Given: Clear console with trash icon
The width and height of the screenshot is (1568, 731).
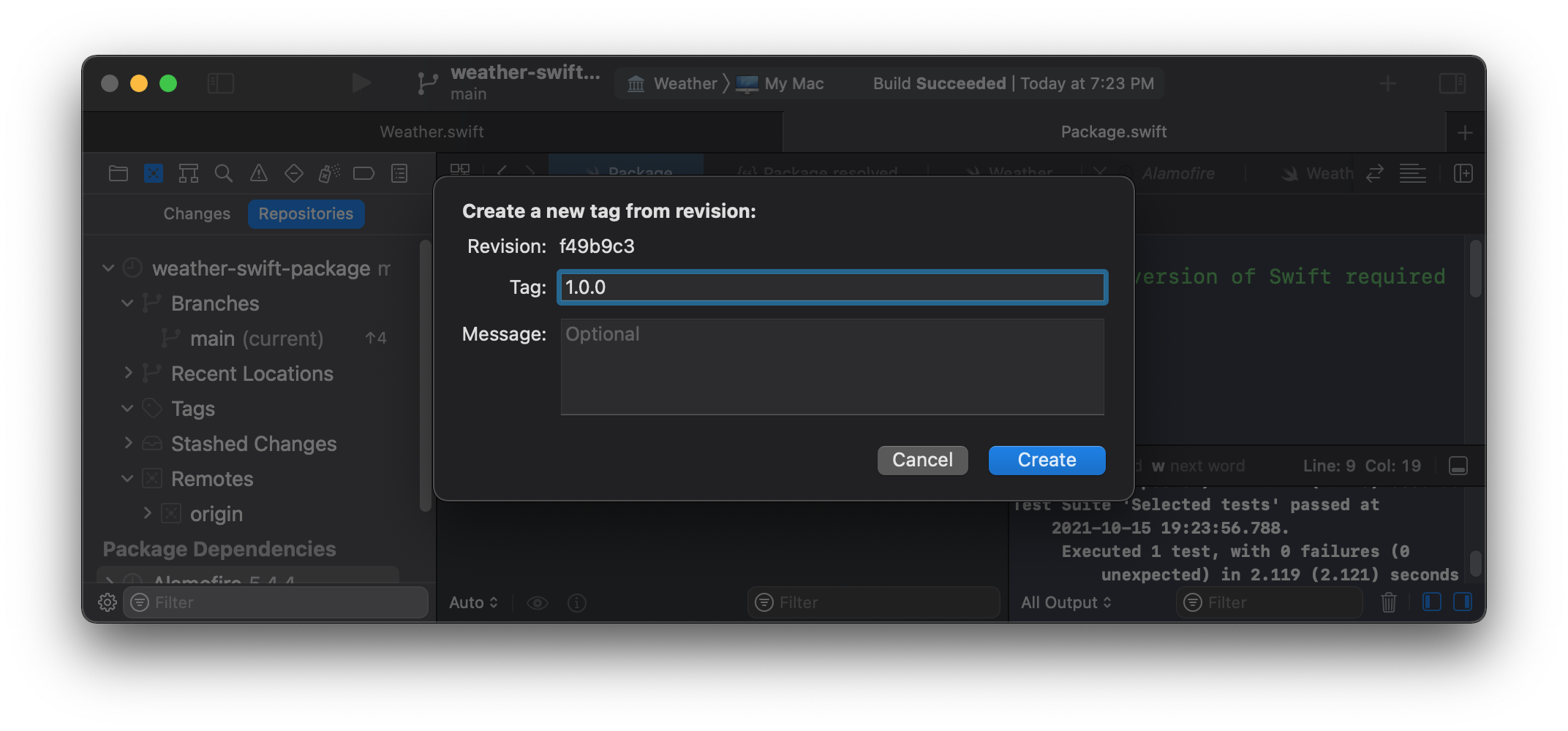Looking at the screenshot, I should [1389, 602].
